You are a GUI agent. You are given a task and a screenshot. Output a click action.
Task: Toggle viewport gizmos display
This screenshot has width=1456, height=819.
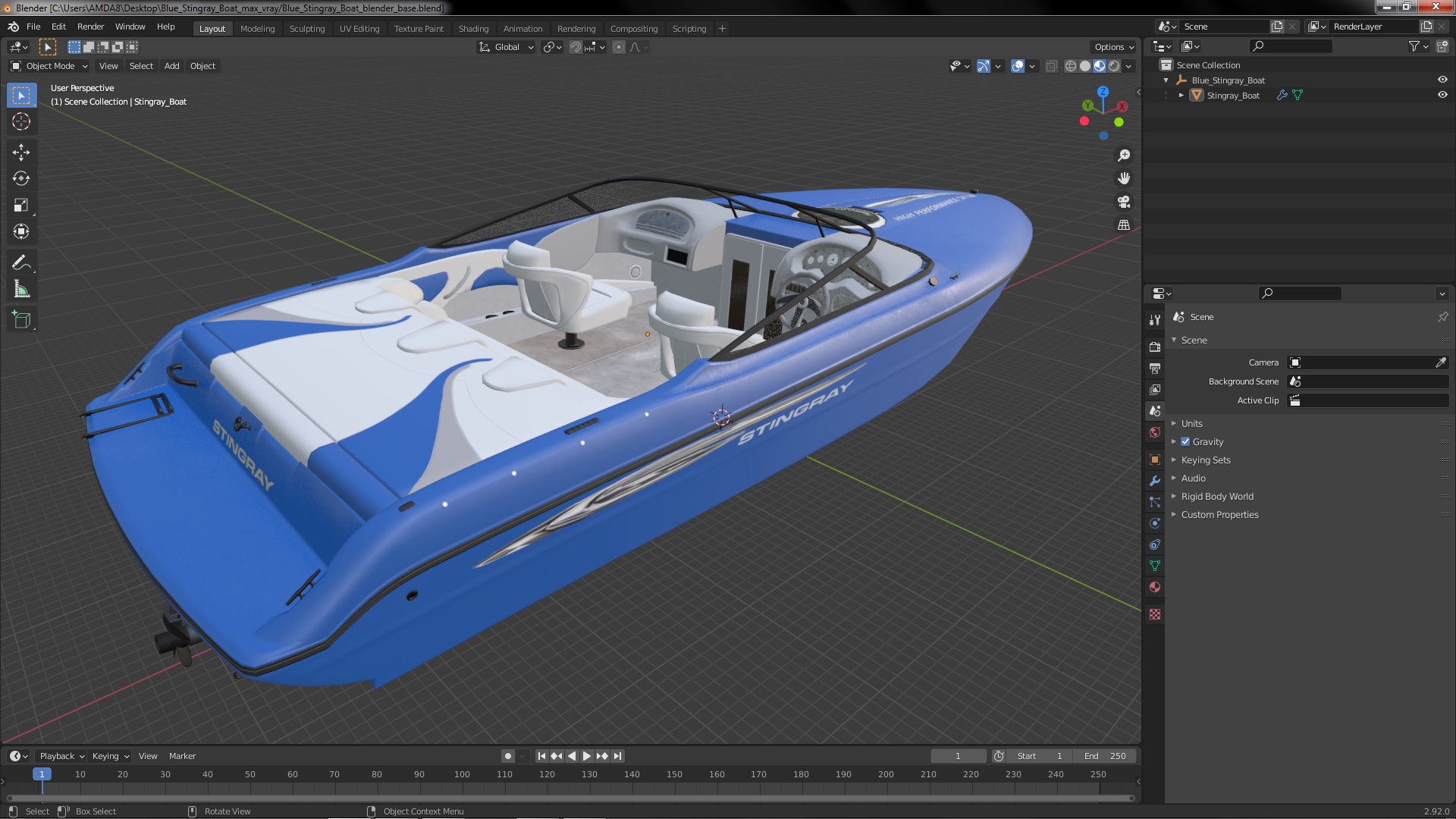tap(984, 66)
